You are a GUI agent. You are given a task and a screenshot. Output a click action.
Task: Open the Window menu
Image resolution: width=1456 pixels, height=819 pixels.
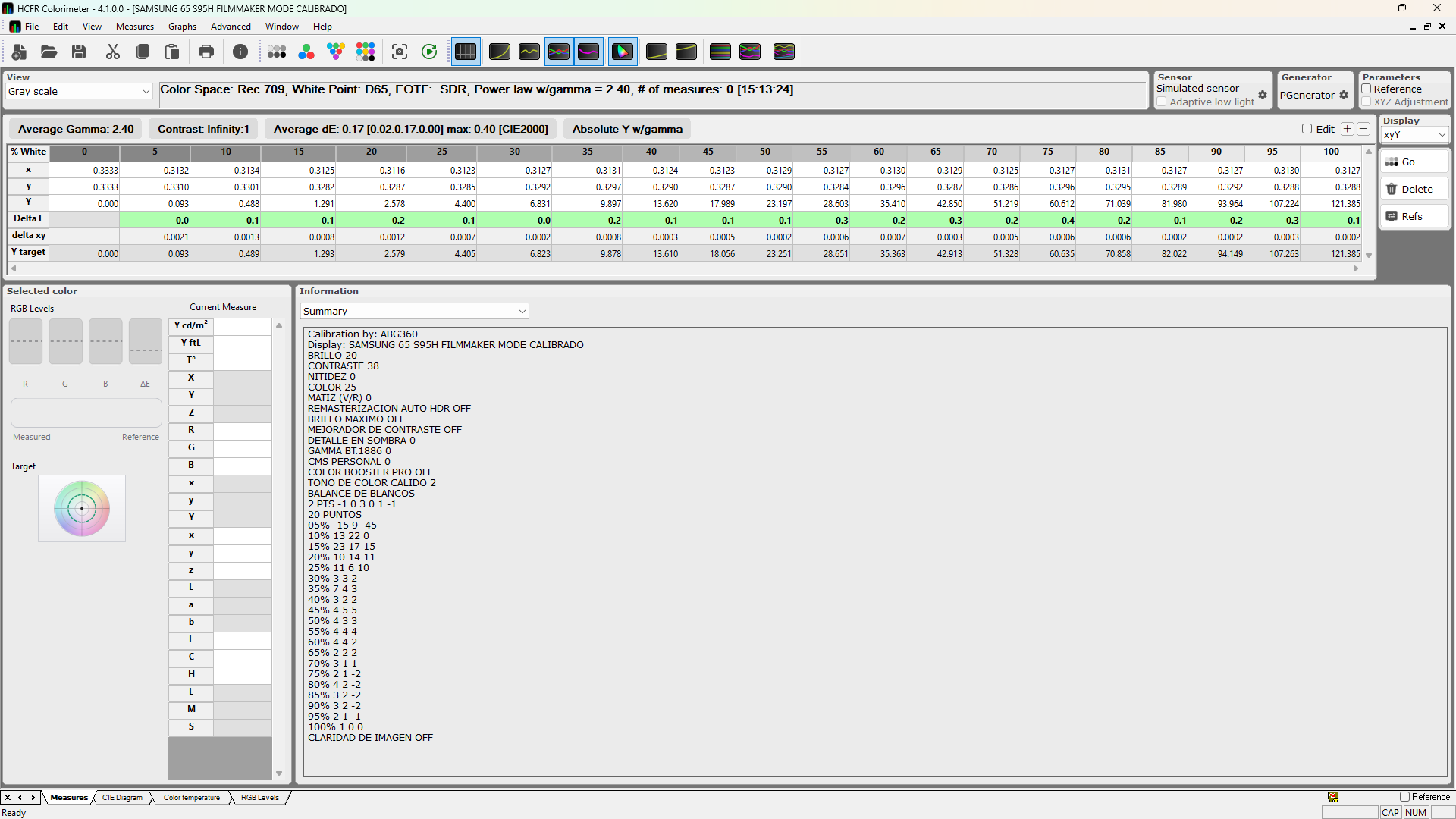point(282,26)
